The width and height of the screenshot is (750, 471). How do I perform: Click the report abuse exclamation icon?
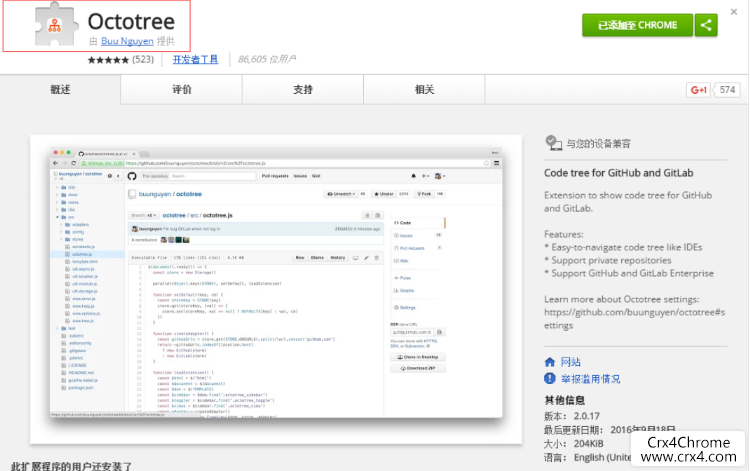point(550,379)
